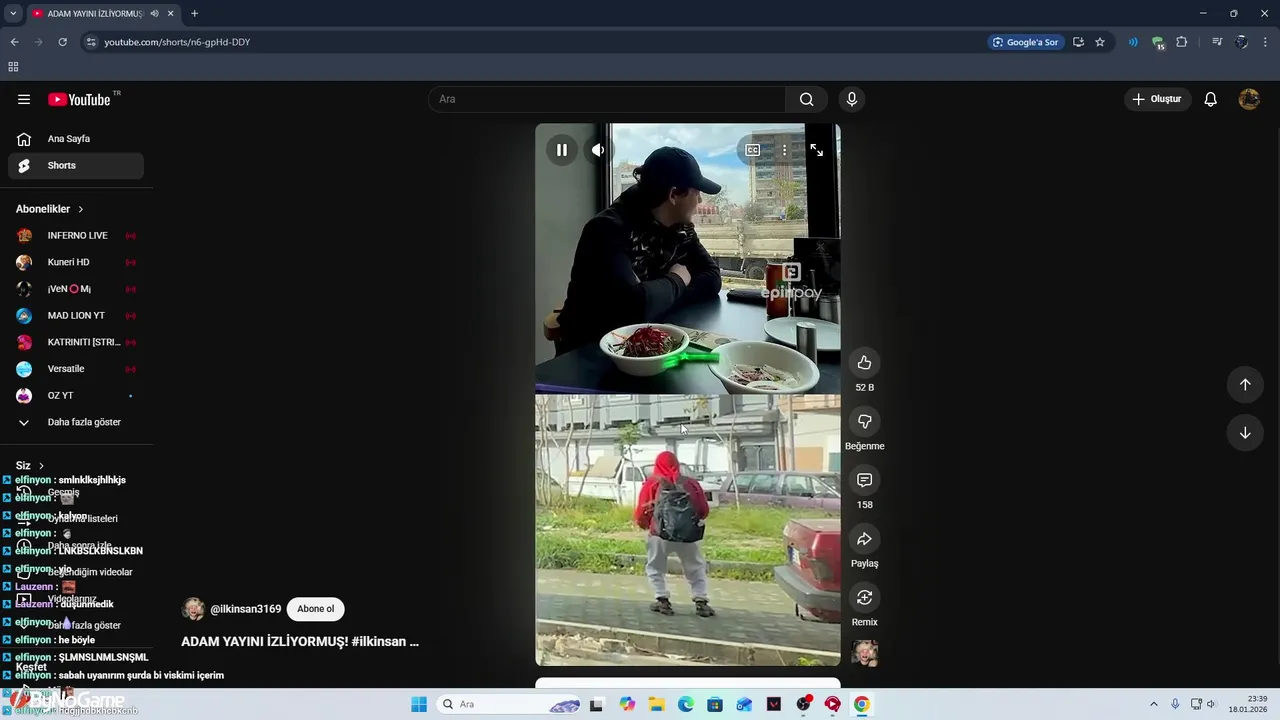The width and height of the screenshot is (1280, 720).
Task: Show hidden system tray icons
Action: (1153, 704)
